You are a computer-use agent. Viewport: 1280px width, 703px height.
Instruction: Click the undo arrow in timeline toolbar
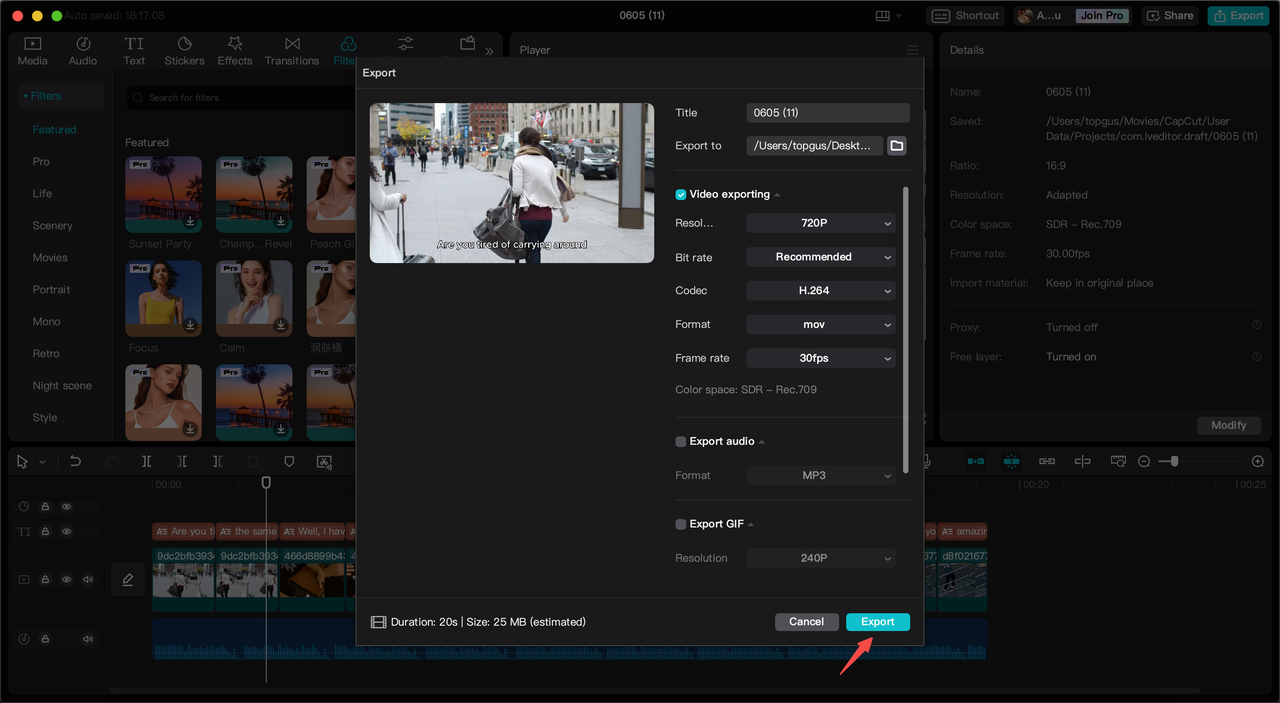tap(75, 461)
